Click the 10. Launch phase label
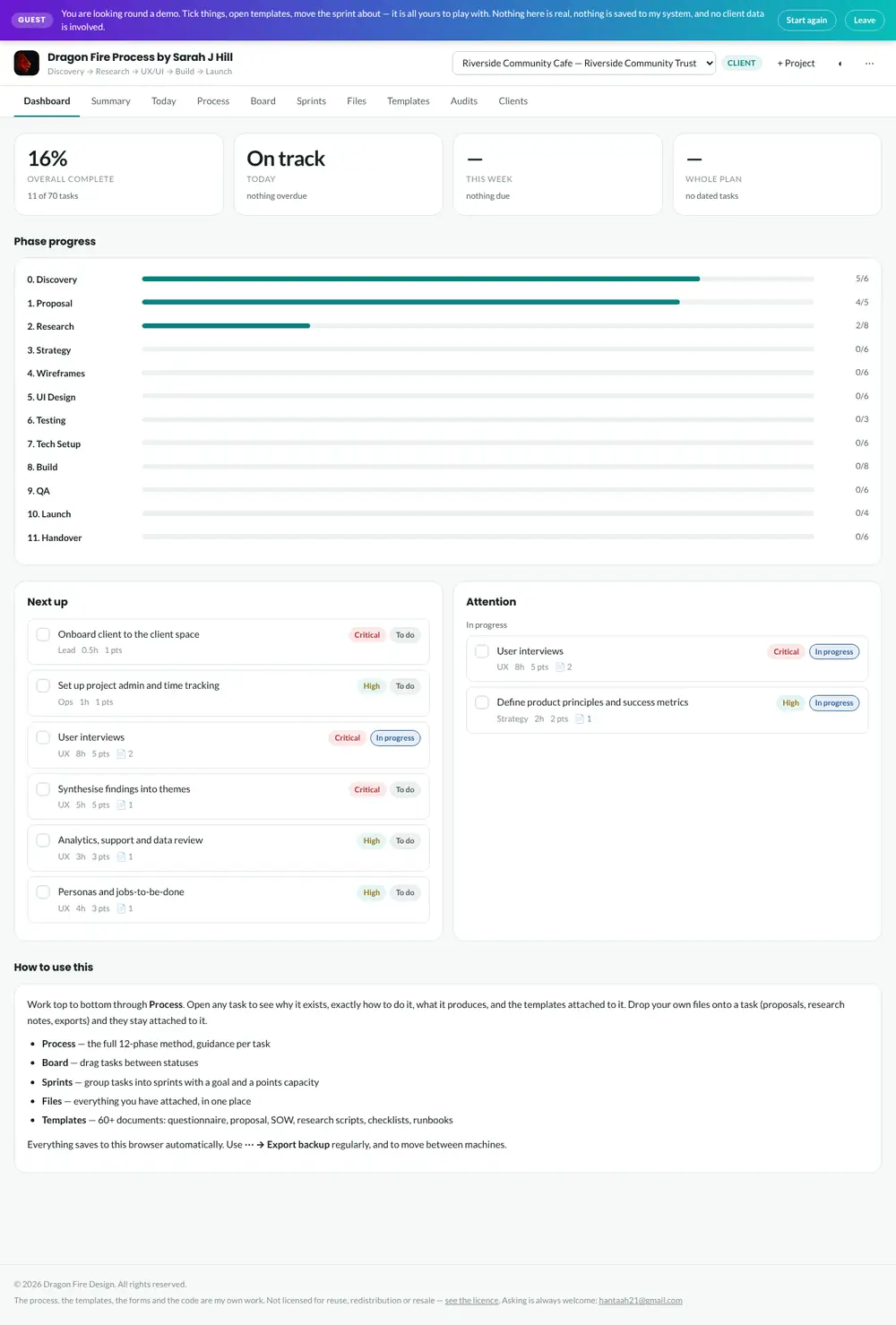This screenshot has height=1325, width=896. pos(49,514)
